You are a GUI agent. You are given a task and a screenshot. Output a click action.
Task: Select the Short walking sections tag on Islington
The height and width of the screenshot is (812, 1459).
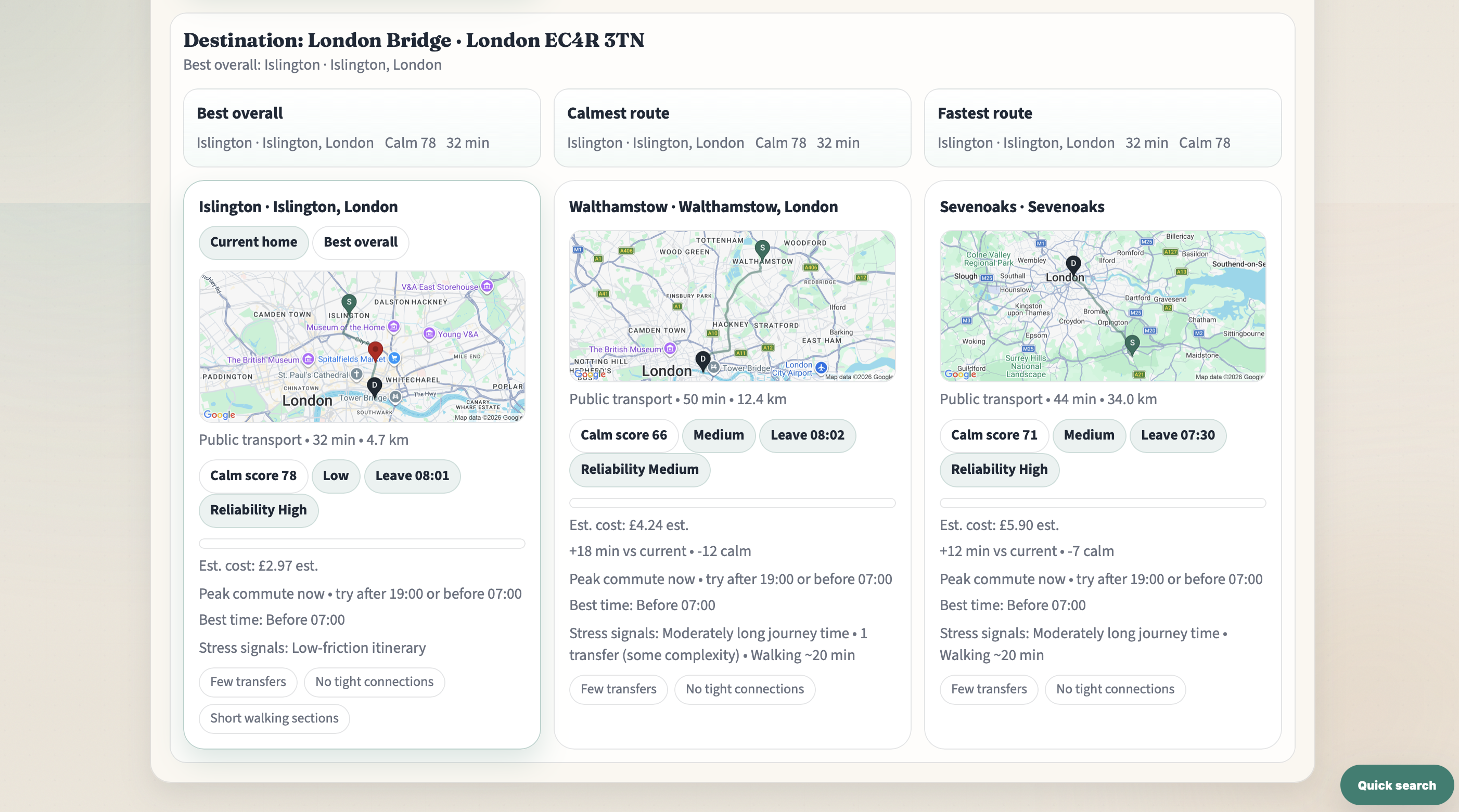point(274,718)
